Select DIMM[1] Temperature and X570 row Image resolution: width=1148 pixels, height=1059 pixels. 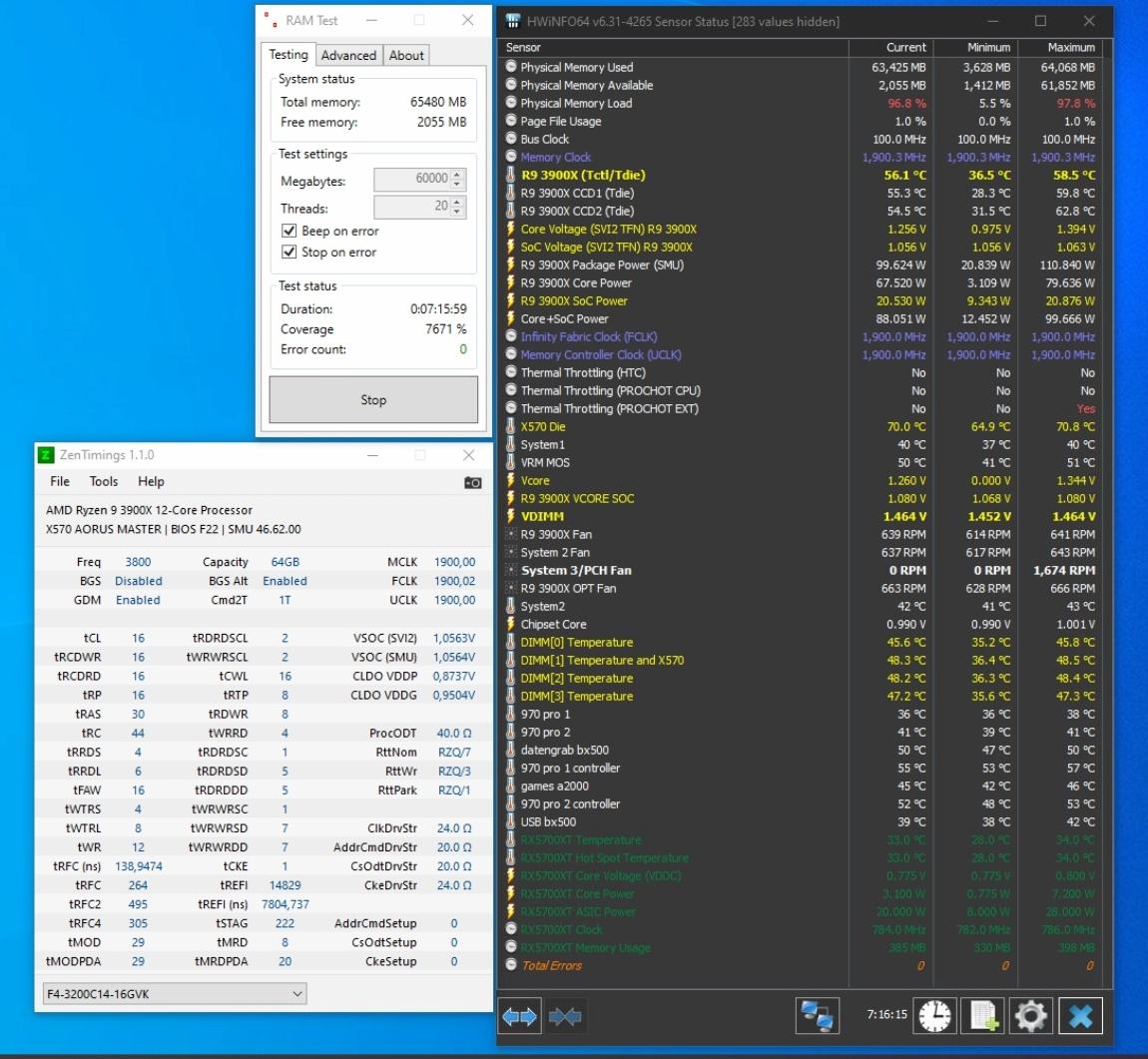802,660
